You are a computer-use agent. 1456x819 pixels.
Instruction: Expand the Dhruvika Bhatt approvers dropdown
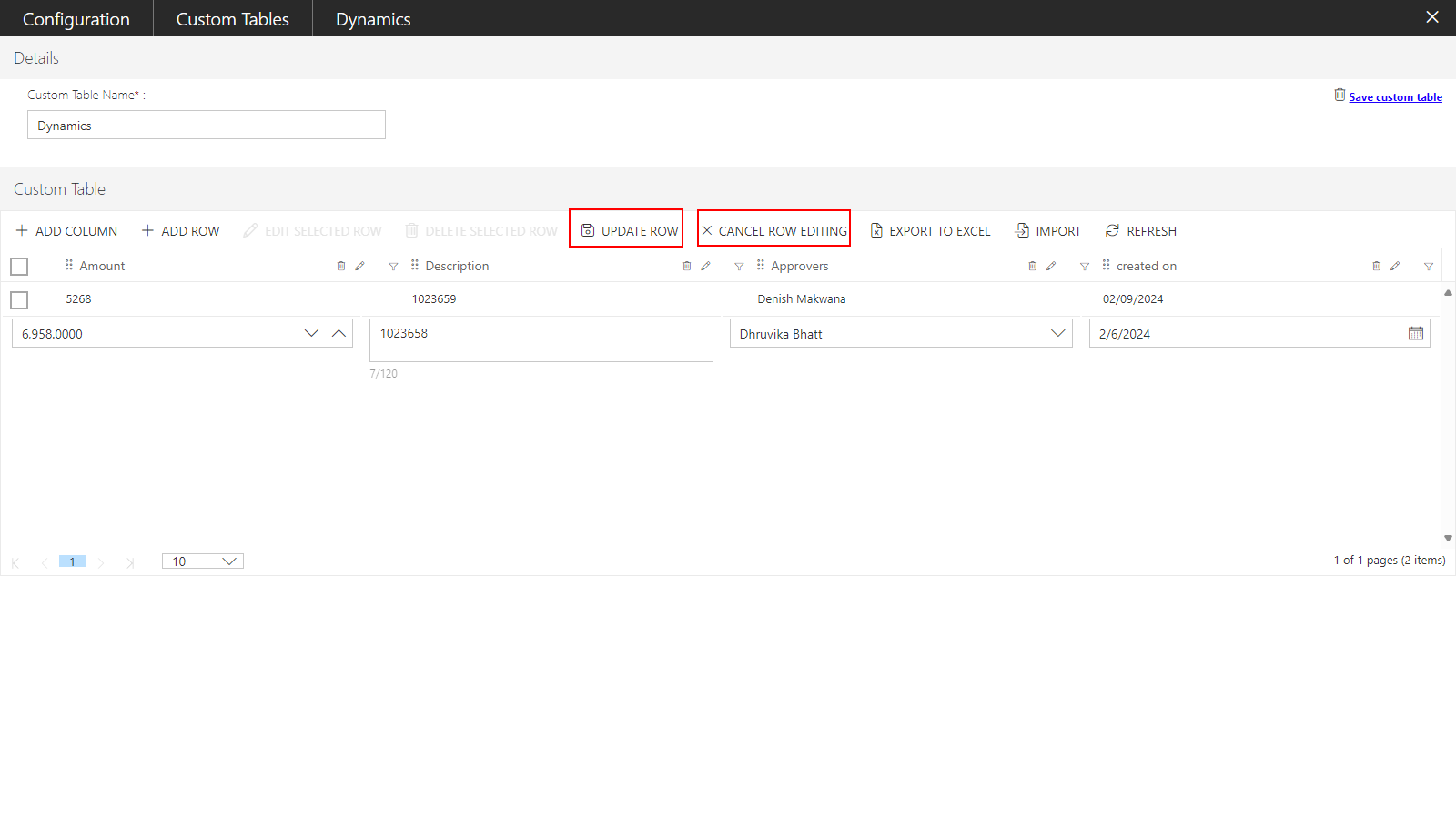(1057, 333)
